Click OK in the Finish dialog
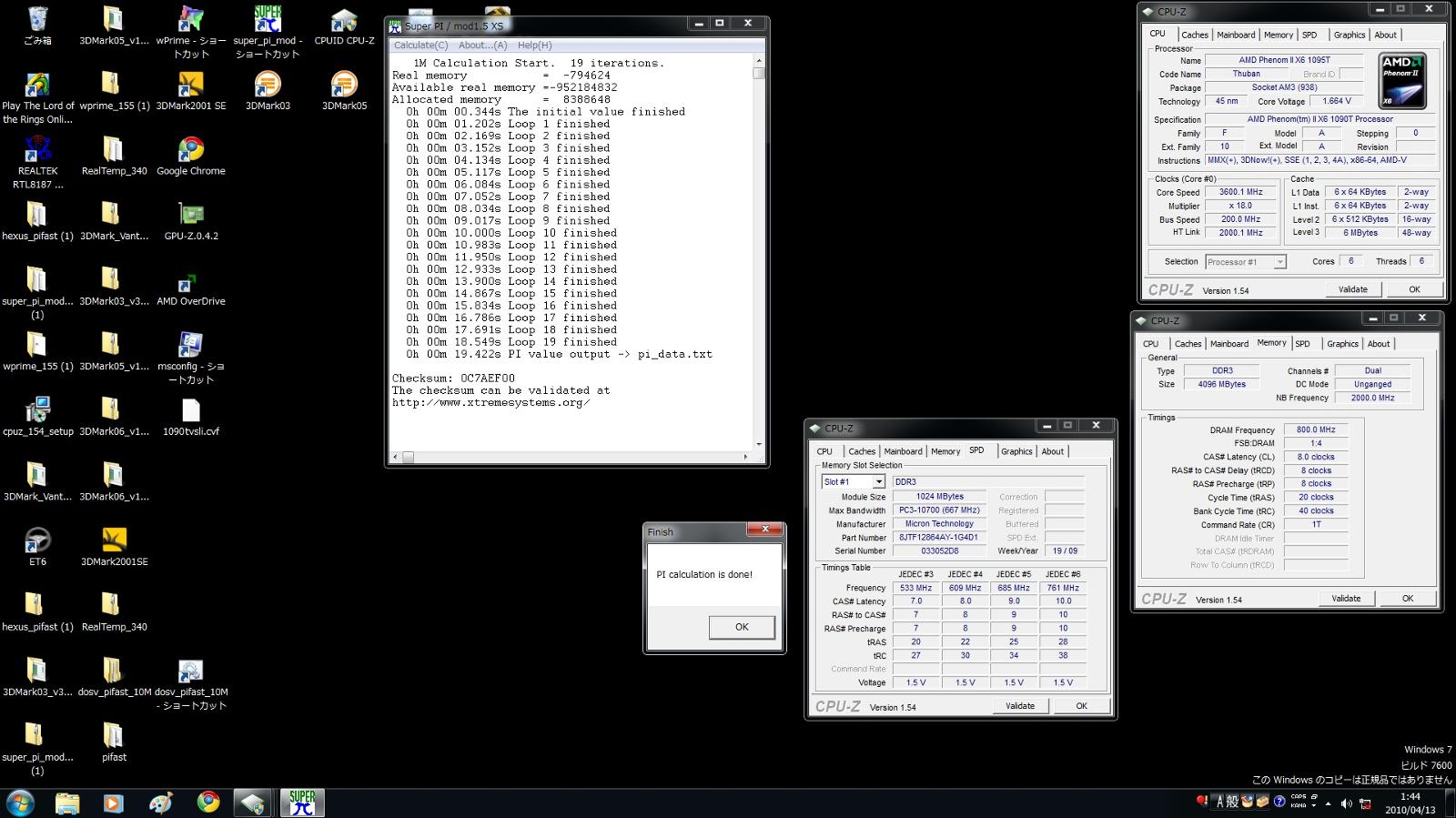Screen dimensions: 1456x818 742,627
